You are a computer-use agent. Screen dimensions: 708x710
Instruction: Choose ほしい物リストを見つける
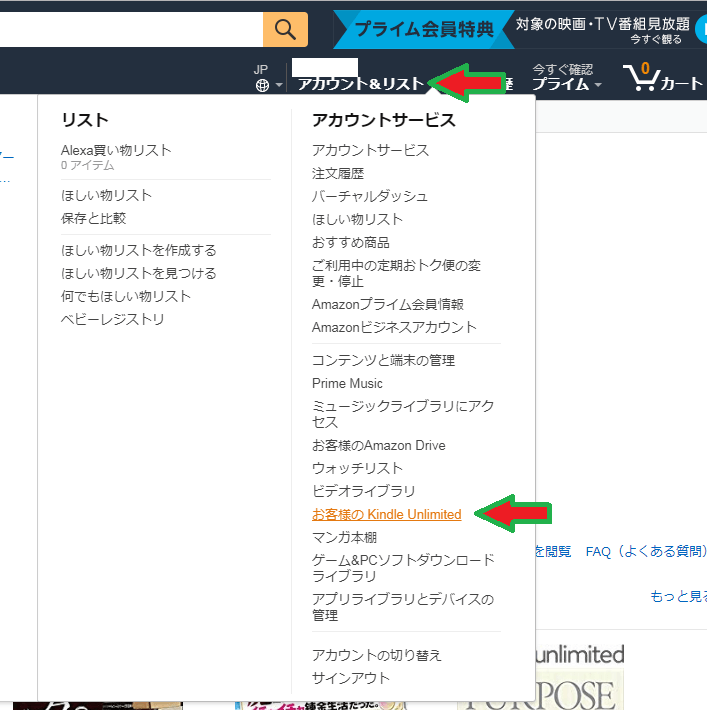(139, 273)
